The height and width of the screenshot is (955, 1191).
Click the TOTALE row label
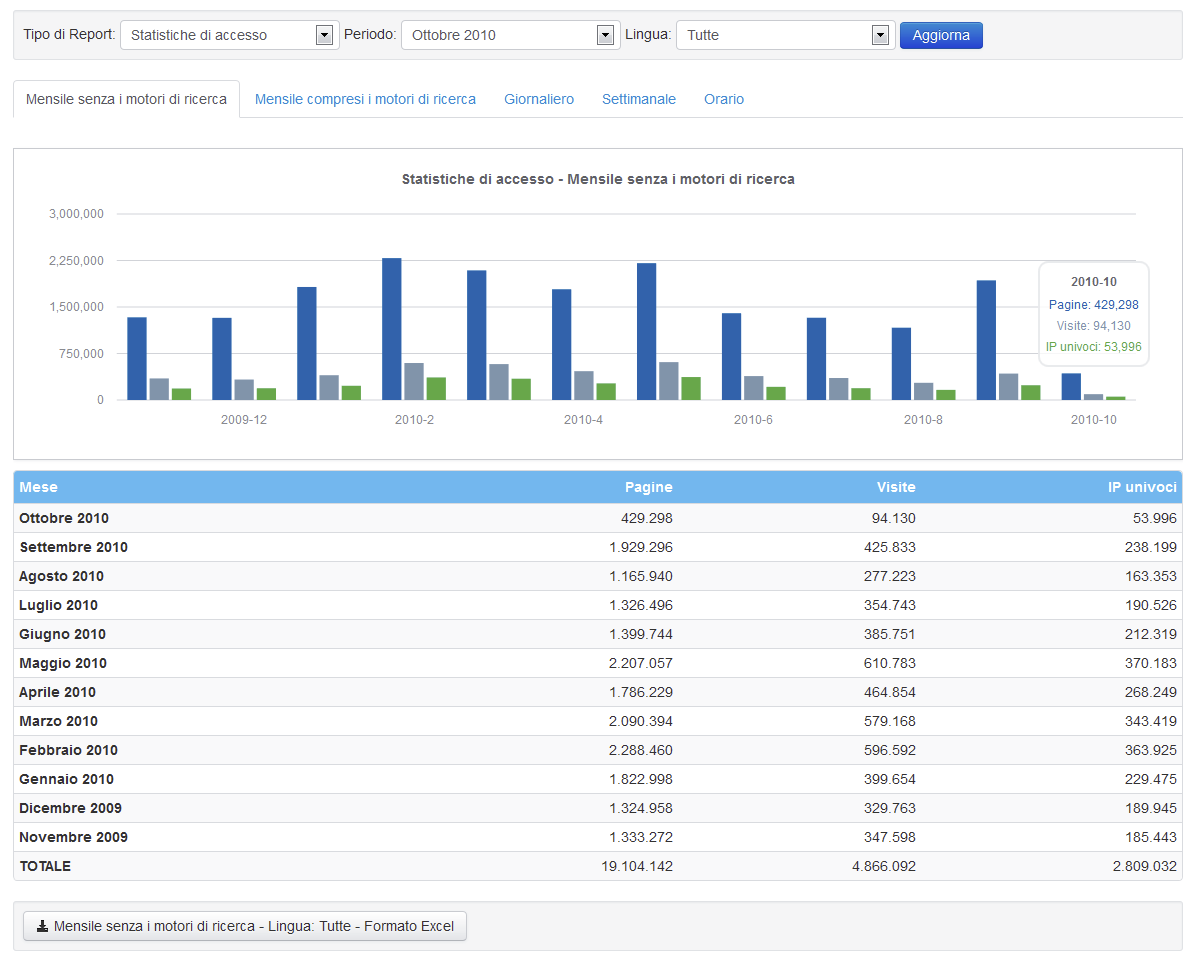pos(45,866)
